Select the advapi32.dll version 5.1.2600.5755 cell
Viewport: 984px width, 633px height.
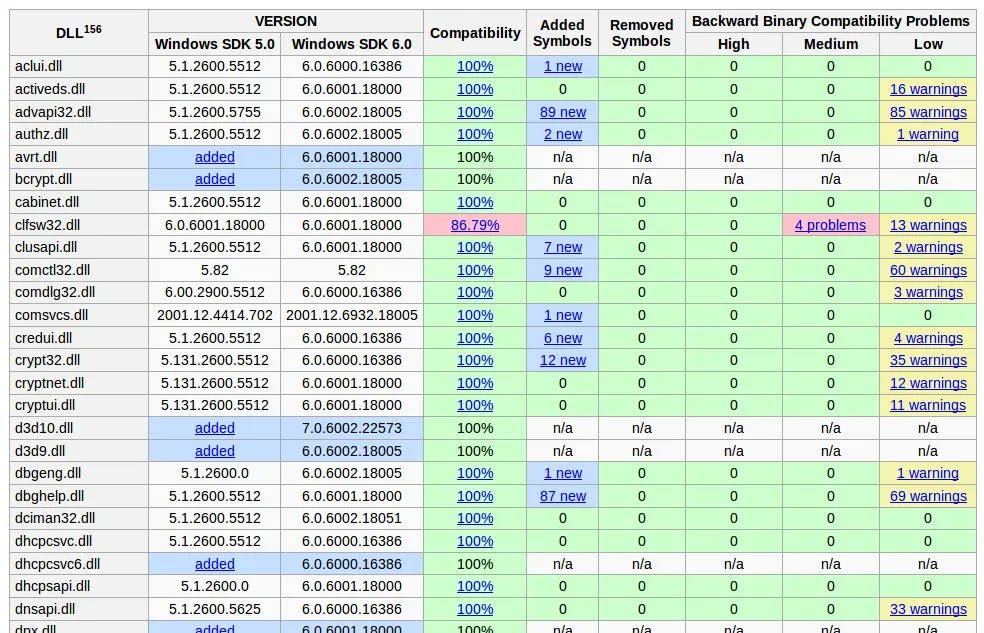pos(215,112)
